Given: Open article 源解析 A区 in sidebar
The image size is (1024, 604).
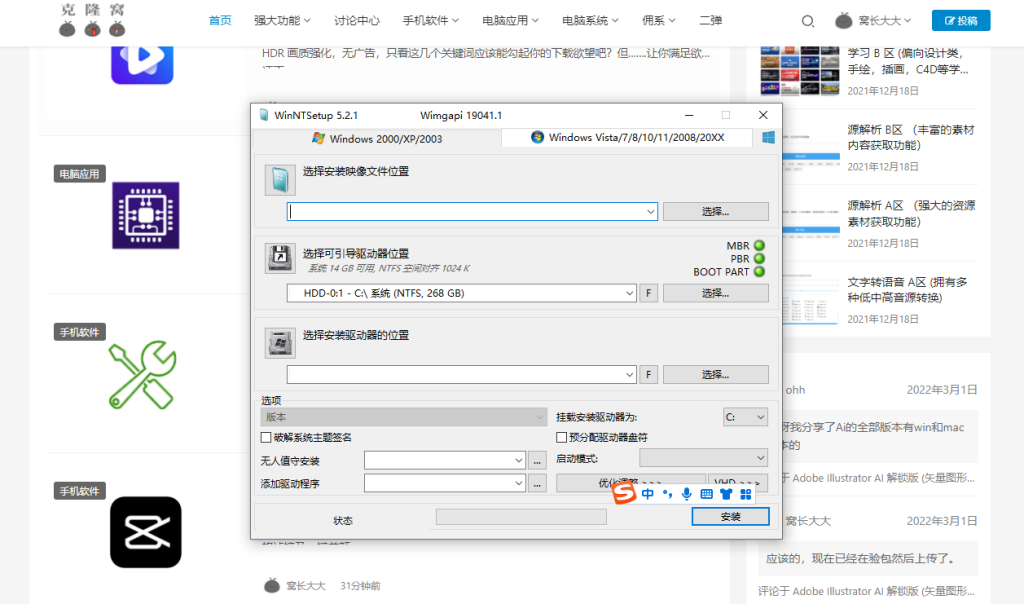Looking at the screenshot, I should point(911,214).
